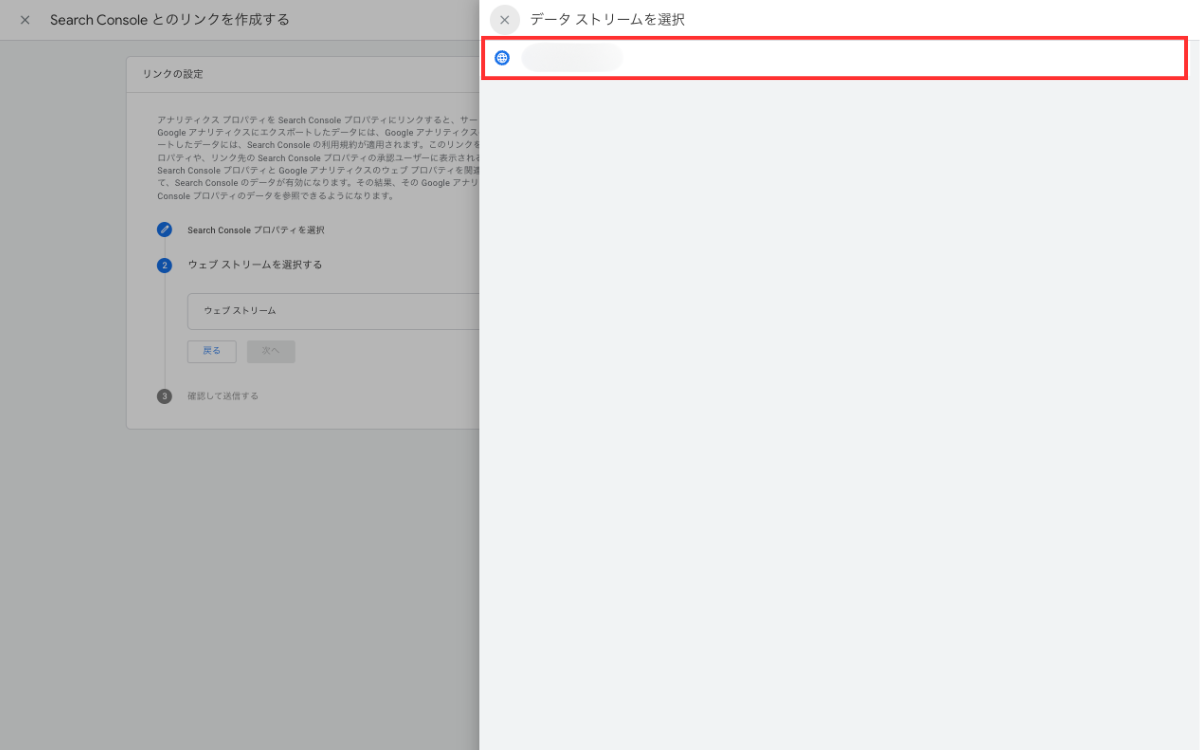Close the Search Console link creation dialog
This screenshot has width=1200, height=750.
click(25, 20)
